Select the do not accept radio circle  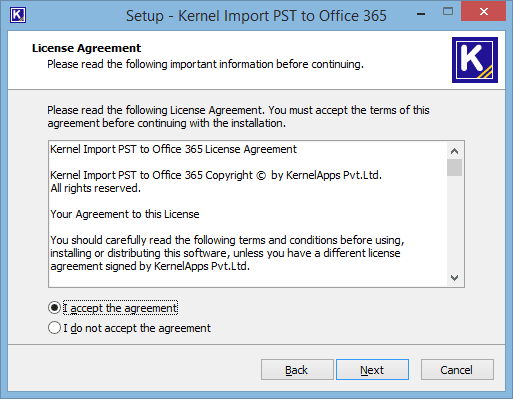[x=54, y=328]
